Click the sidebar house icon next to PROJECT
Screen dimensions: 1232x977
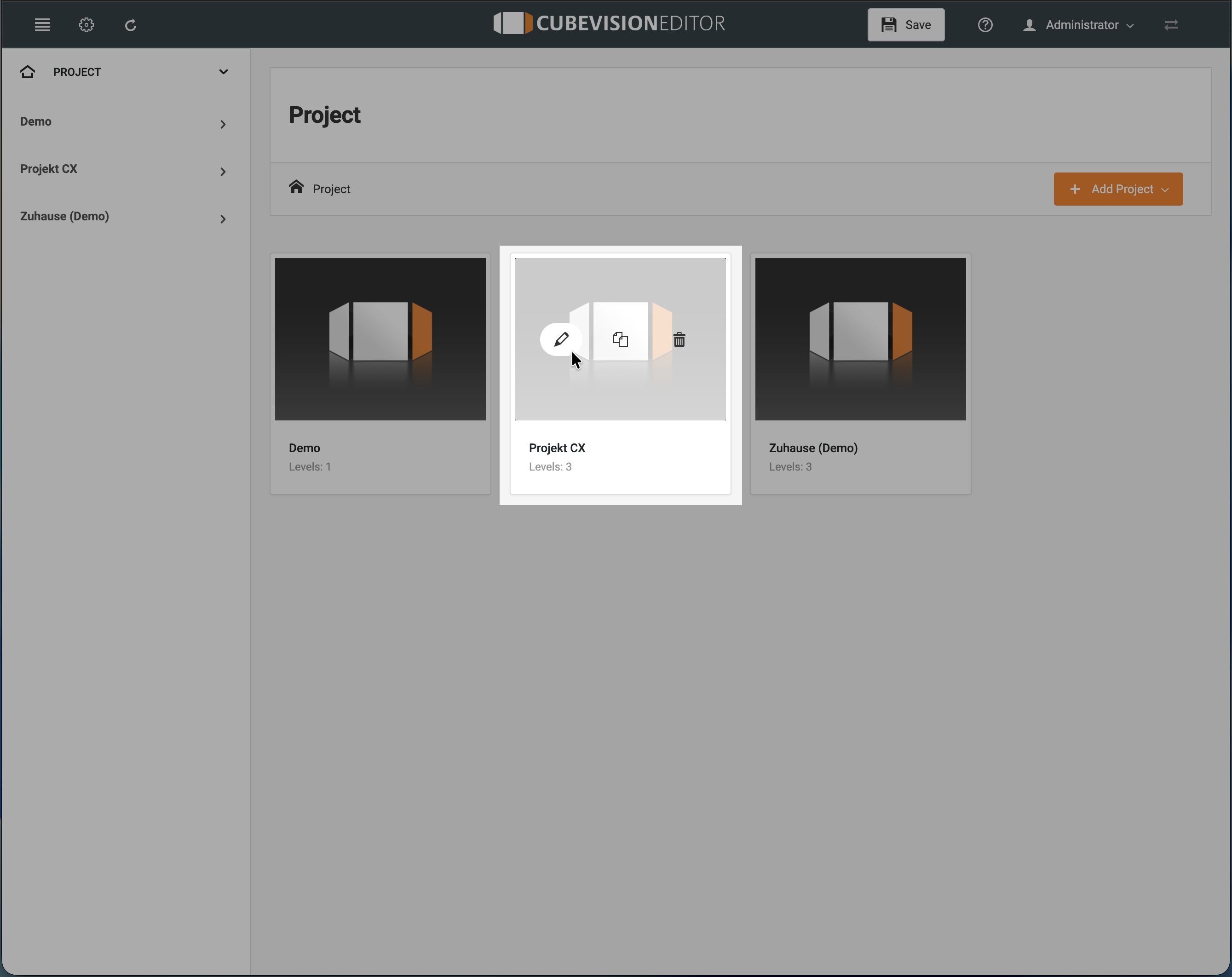tap(28, 71)
